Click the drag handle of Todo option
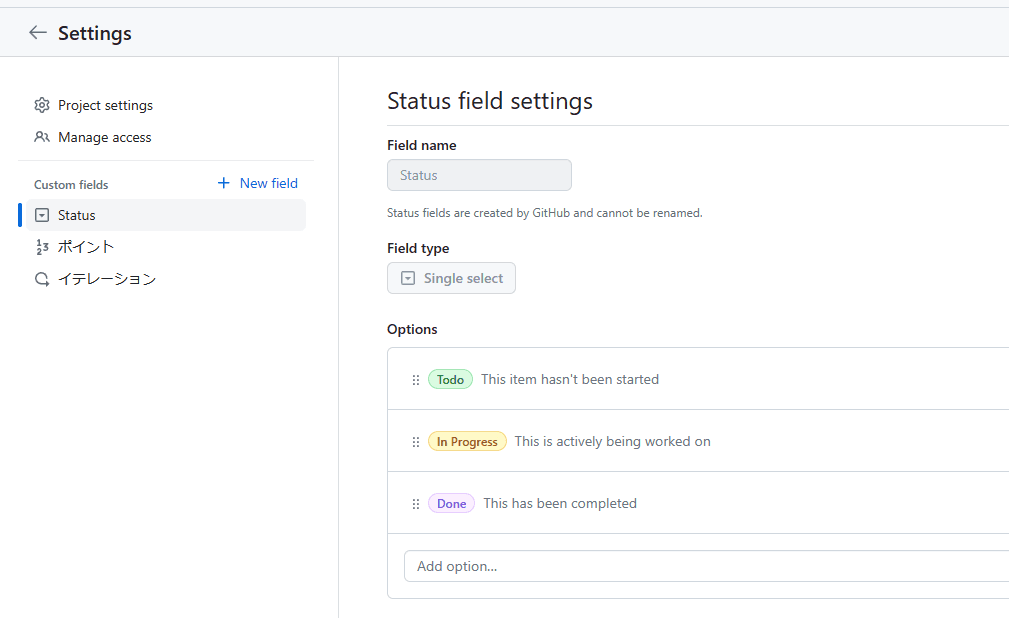The height and width of the screenshot is (618, 1009). (416, 380)
